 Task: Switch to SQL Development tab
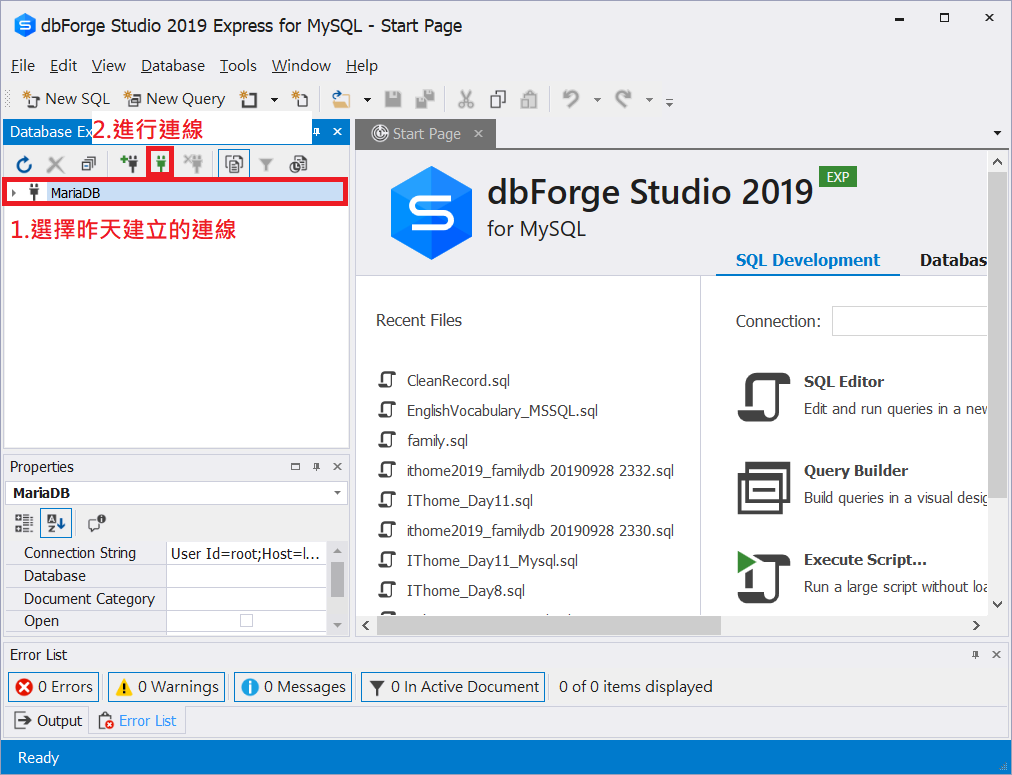pos(807,260)
